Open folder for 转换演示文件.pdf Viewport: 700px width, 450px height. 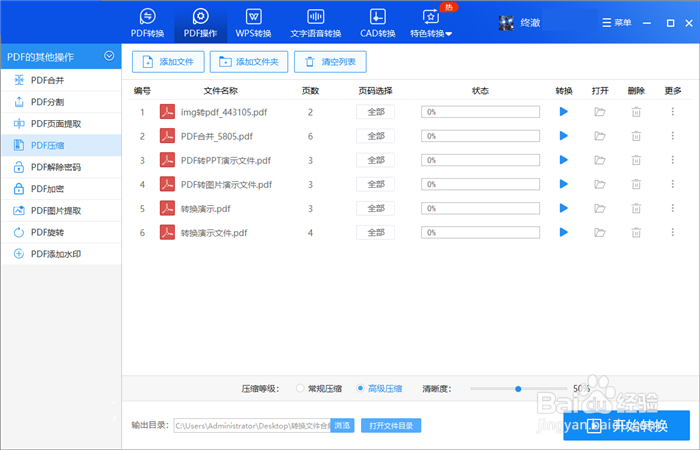click(x=600, y=232)
